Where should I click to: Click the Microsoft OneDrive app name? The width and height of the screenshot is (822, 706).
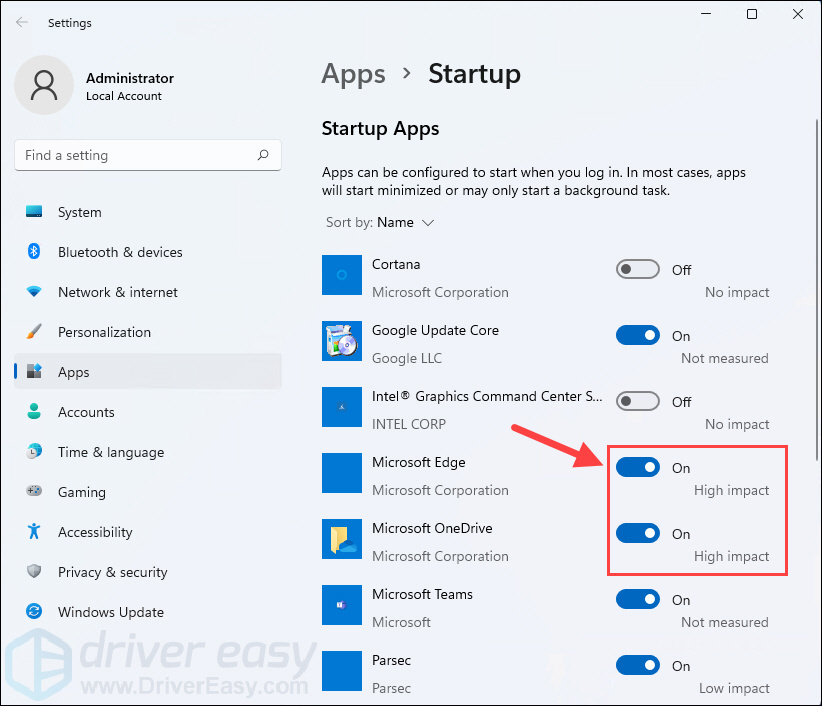[432, 528]
